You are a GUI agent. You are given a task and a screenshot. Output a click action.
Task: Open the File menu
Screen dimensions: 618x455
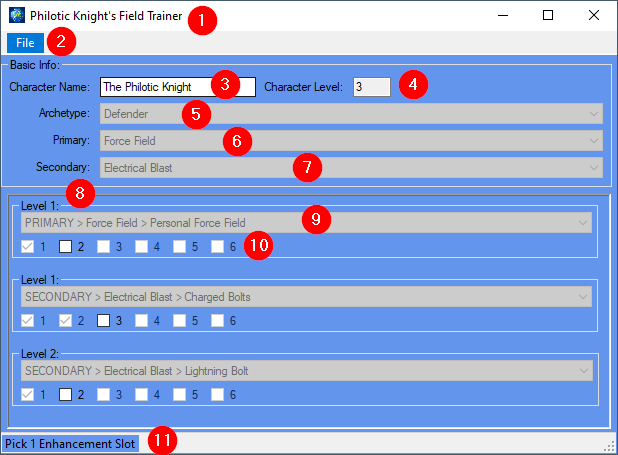pyautogui.click(x=25, y=43)
